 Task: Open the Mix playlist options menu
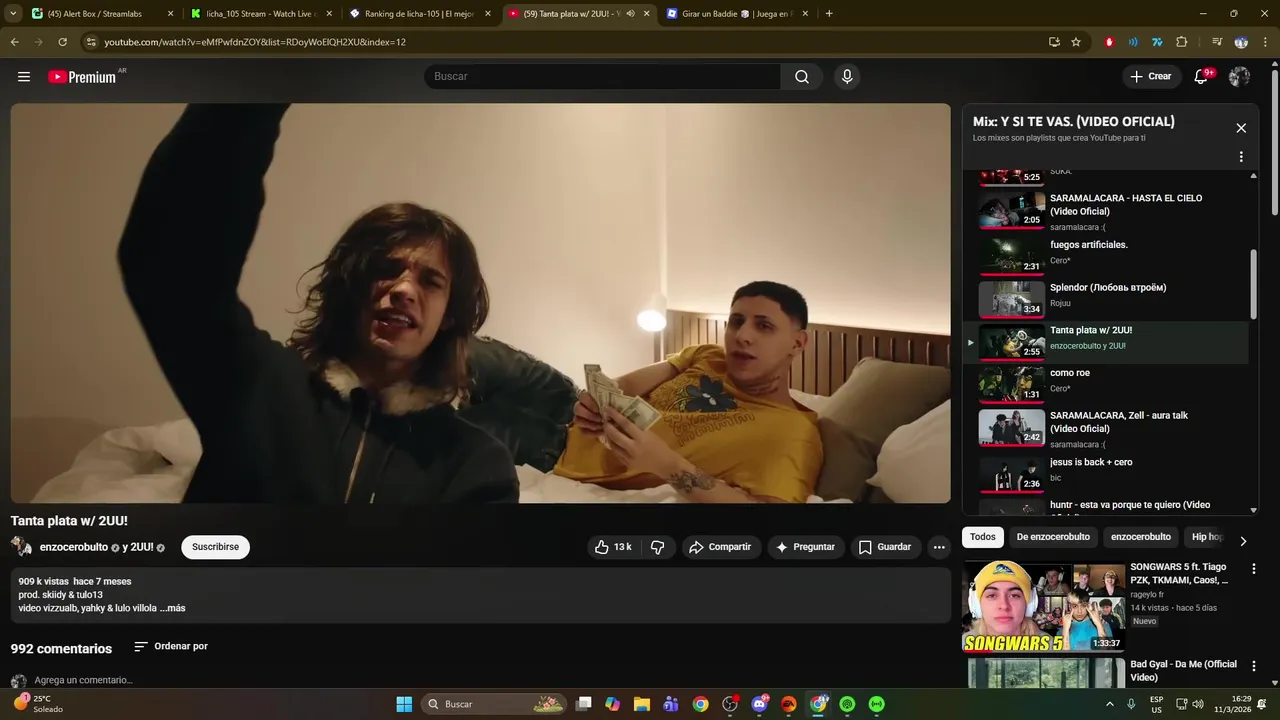coord(1241,157)
